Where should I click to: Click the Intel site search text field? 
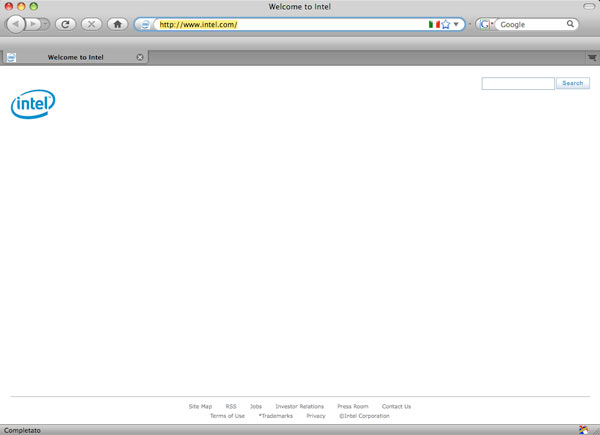point(517,84)
